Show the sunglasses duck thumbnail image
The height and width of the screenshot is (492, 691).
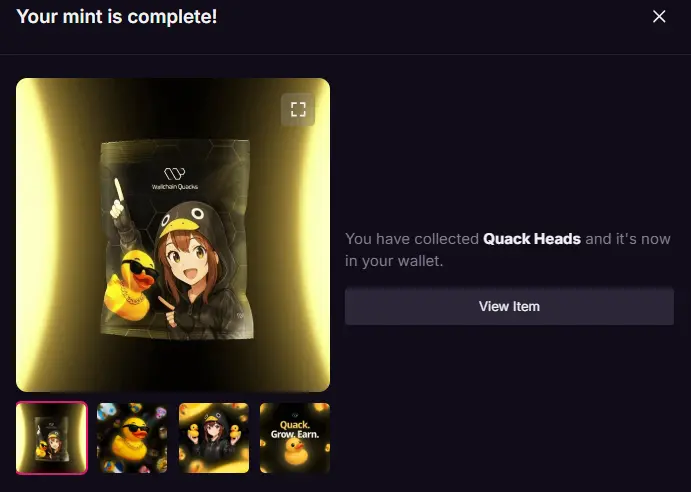point(132,438)
